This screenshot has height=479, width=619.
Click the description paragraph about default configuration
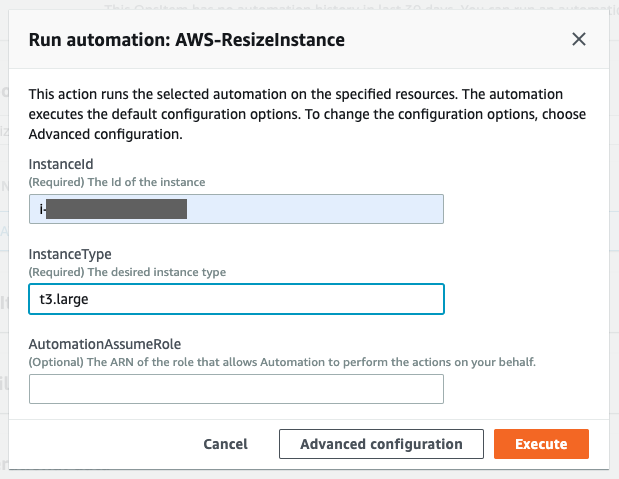(x=307, y=114)
